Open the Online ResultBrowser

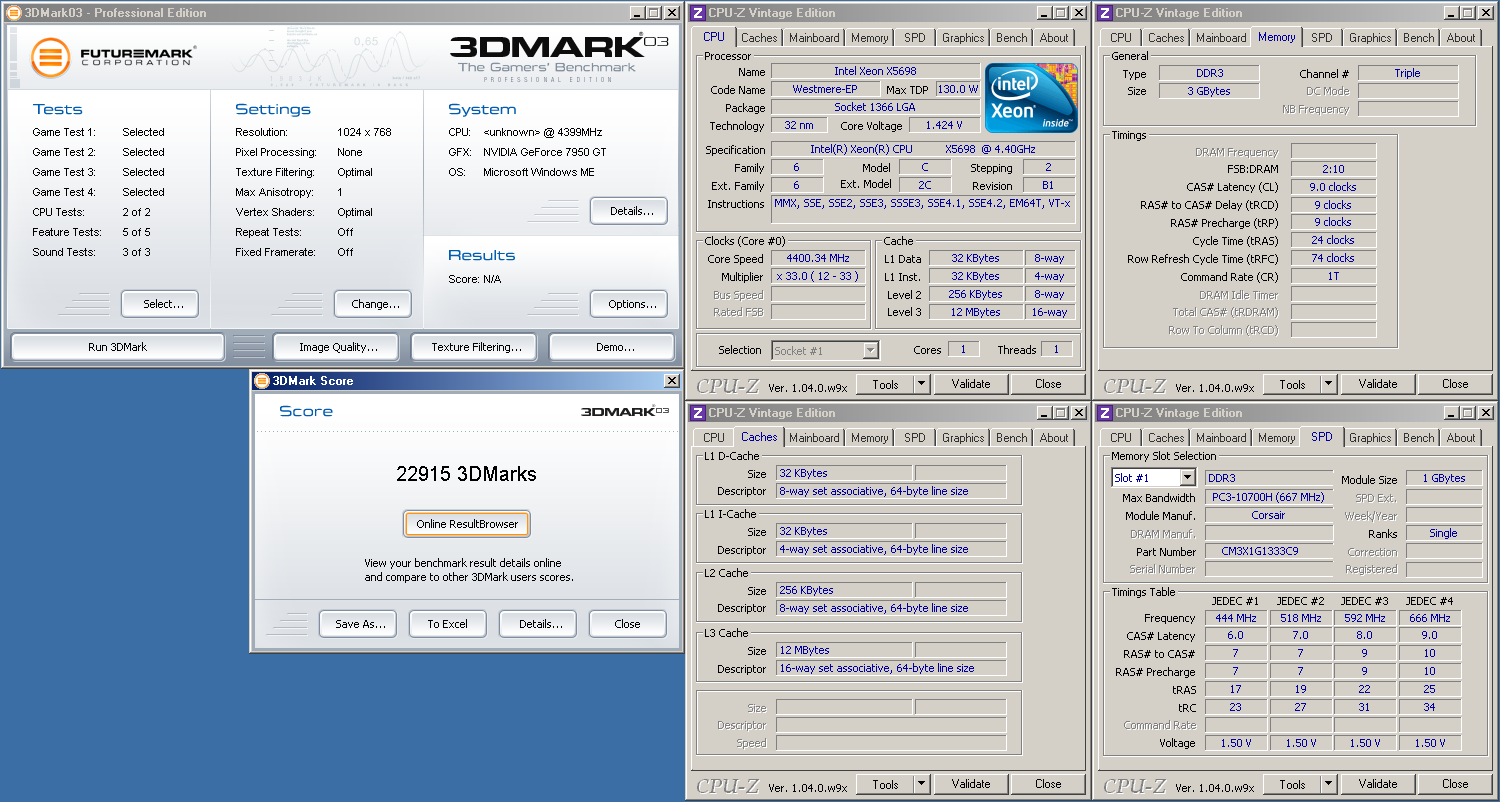pyautogui.click(x=467, y=524)
